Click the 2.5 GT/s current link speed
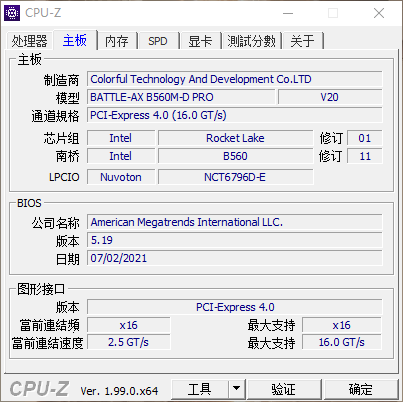 [x=129, y=342]
